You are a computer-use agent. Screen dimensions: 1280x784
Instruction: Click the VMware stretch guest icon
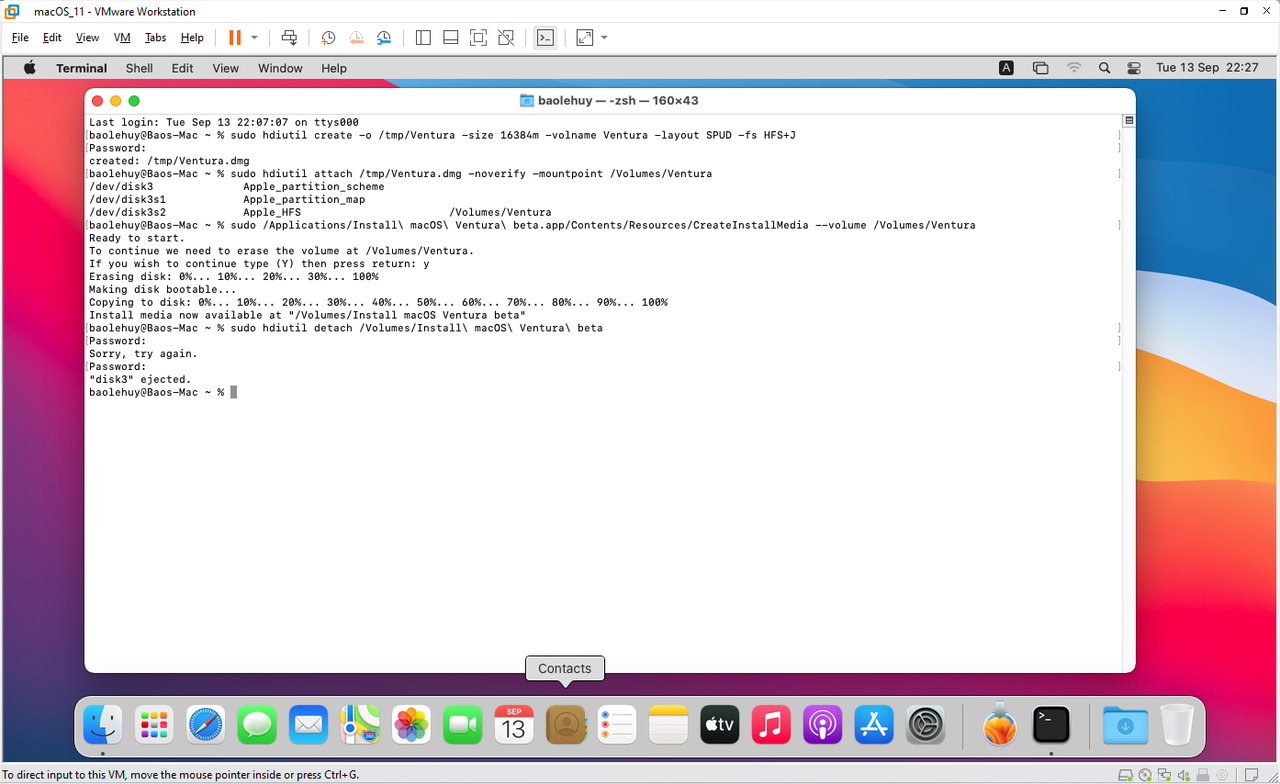585,38
